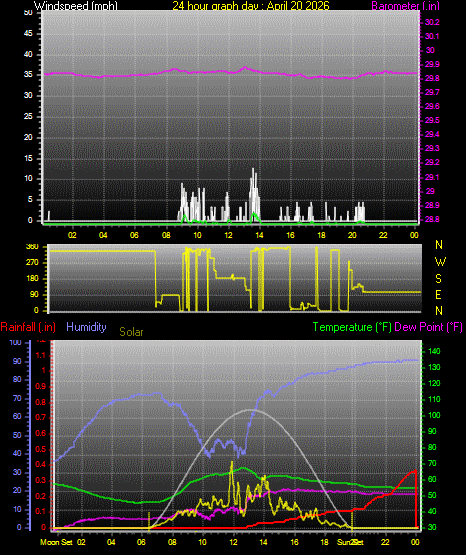The width and height of the screenshot is (466, 555).
Task: Select the Humidity legend label
Action: (86, 327)
